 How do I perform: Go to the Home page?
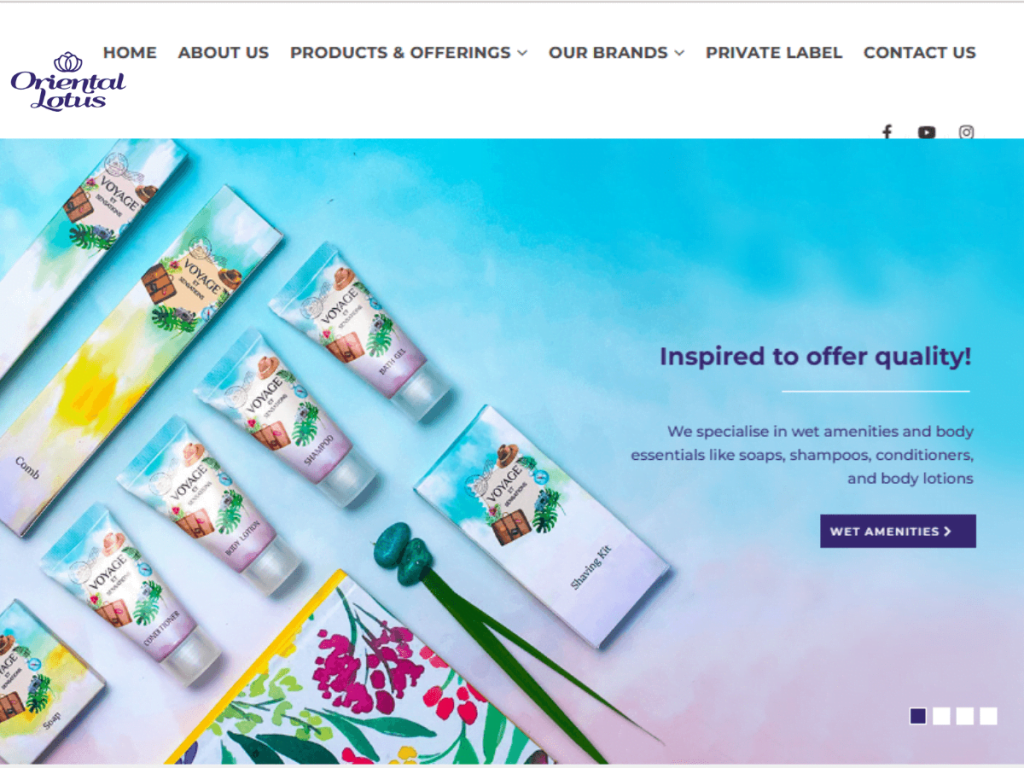(130, 52)
